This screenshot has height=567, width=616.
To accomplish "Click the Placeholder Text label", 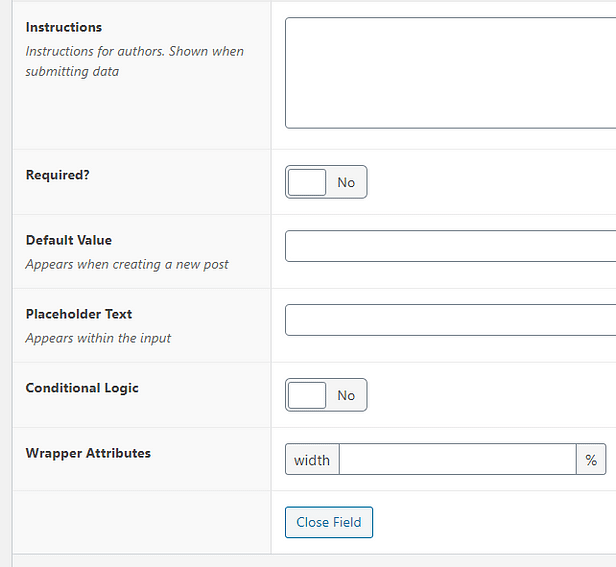I will pos(79,314).
